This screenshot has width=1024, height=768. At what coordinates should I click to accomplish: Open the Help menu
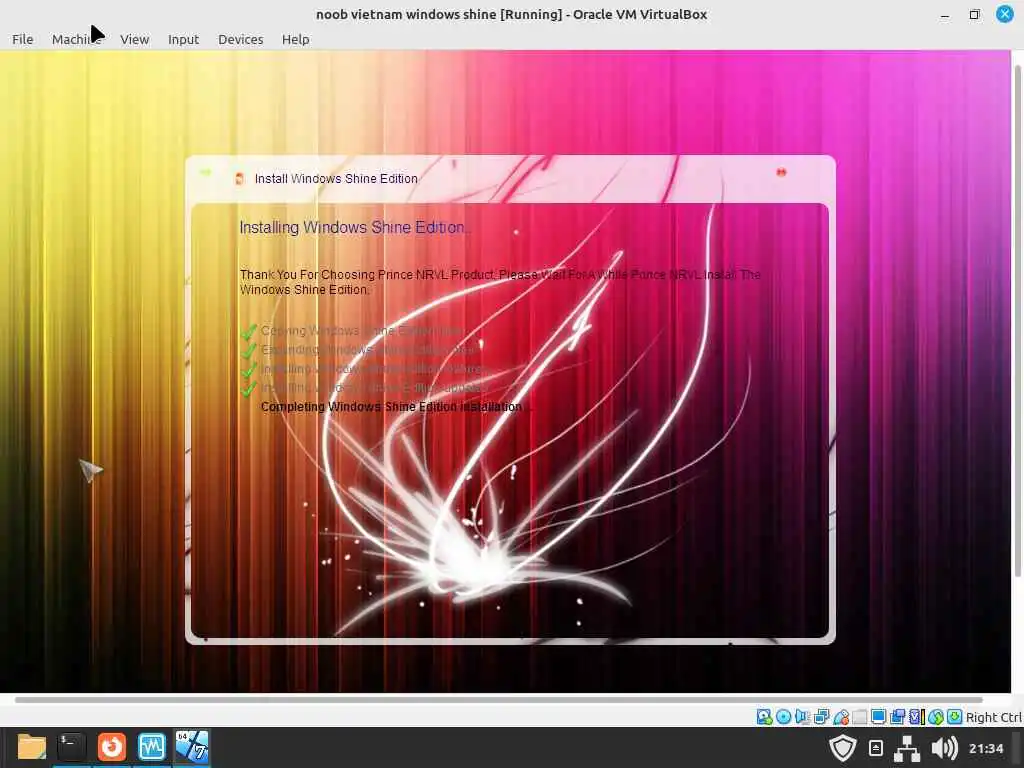click(295, 39)
